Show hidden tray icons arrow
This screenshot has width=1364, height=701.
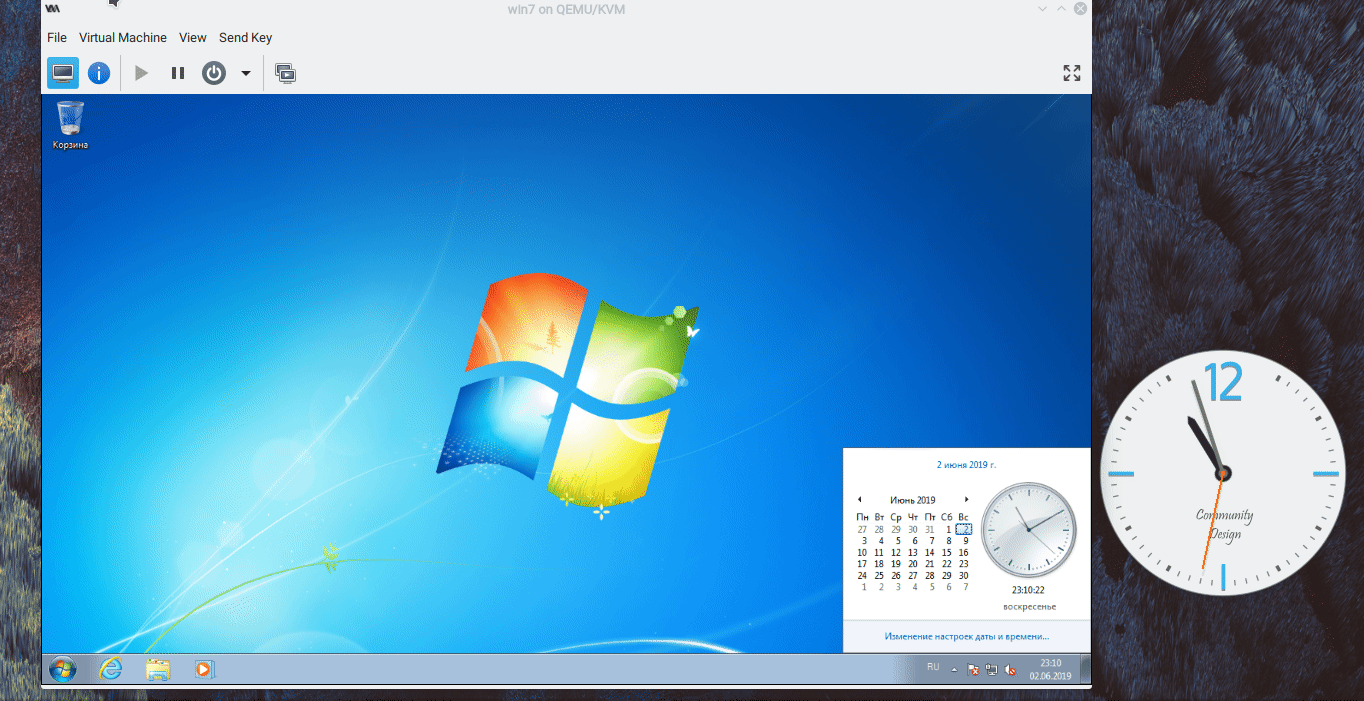[x=954, y=669]
